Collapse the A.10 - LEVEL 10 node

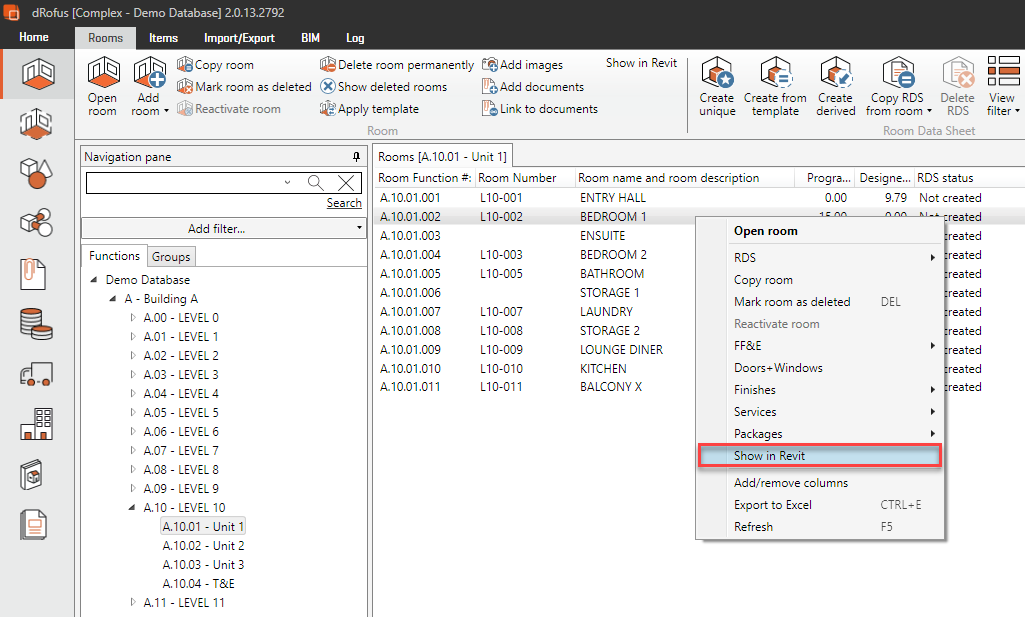click(x=134, y=508)
